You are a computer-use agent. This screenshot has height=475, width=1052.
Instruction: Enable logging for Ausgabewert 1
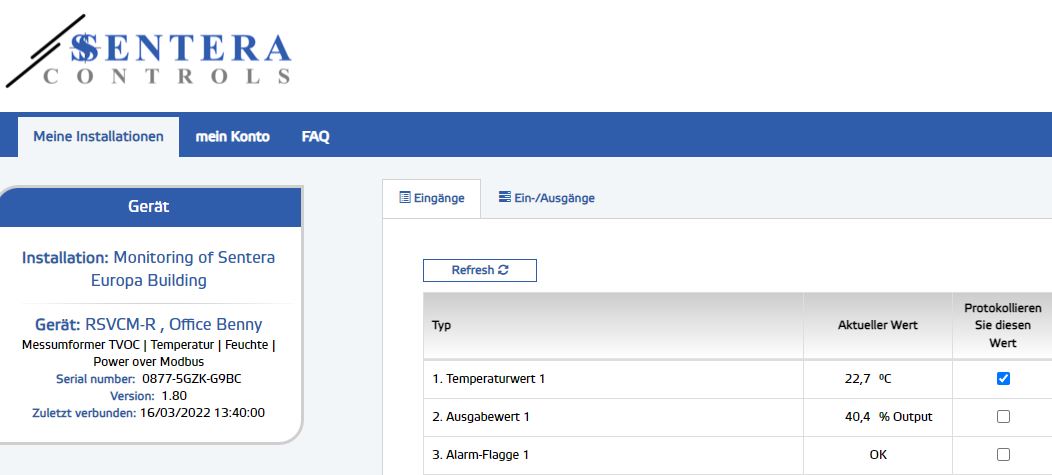1003,417
